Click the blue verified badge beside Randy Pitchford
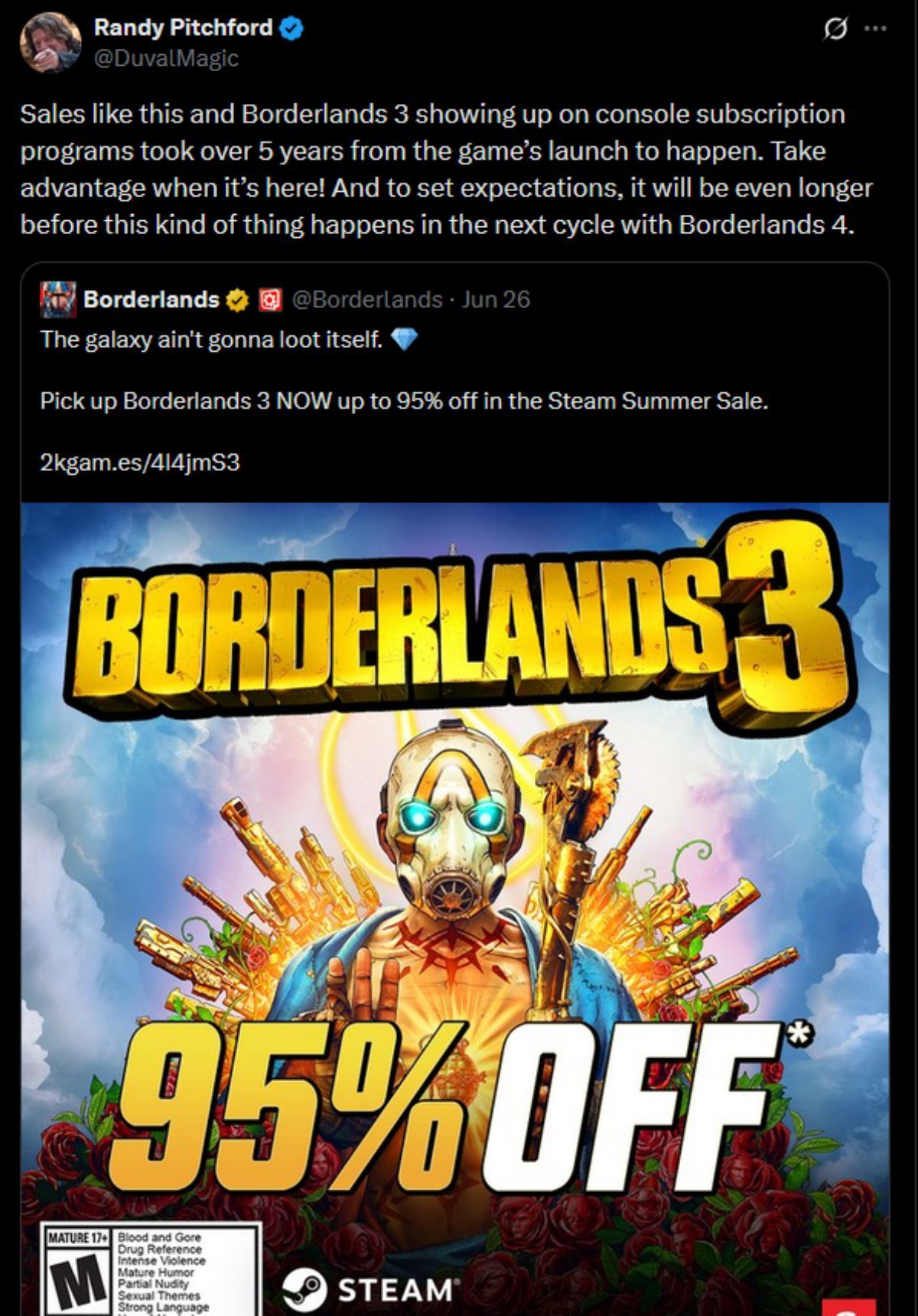The width and height of the screenshot is (918, 1316). coord(291,28)
